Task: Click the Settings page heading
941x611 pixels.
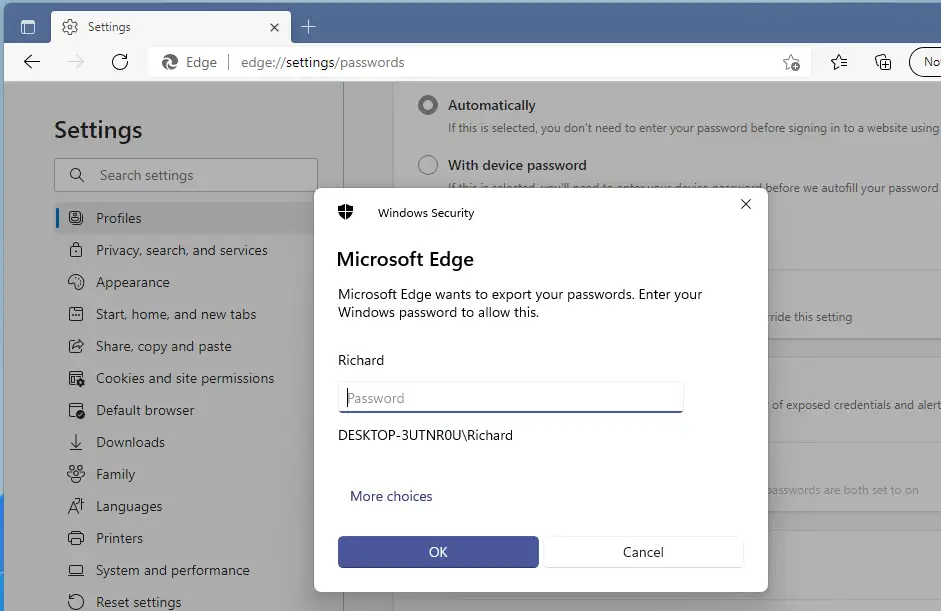Action: [x=98, y=130]
